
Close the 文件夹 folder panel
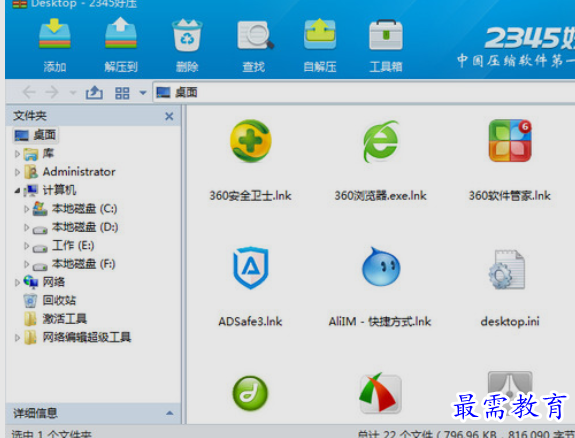169,116
